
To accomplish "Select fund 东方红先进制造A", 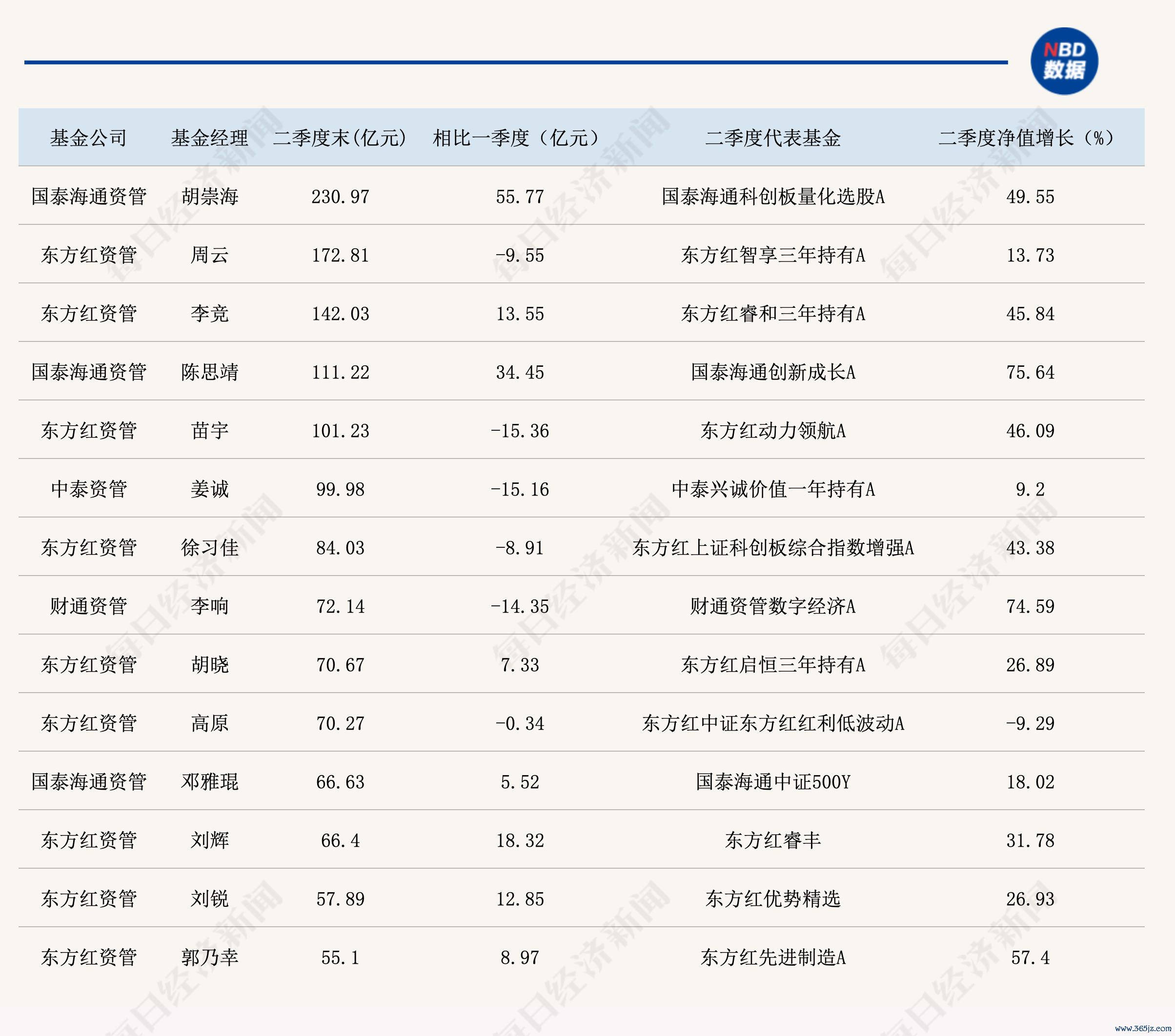I will click(x=772, y=958).
